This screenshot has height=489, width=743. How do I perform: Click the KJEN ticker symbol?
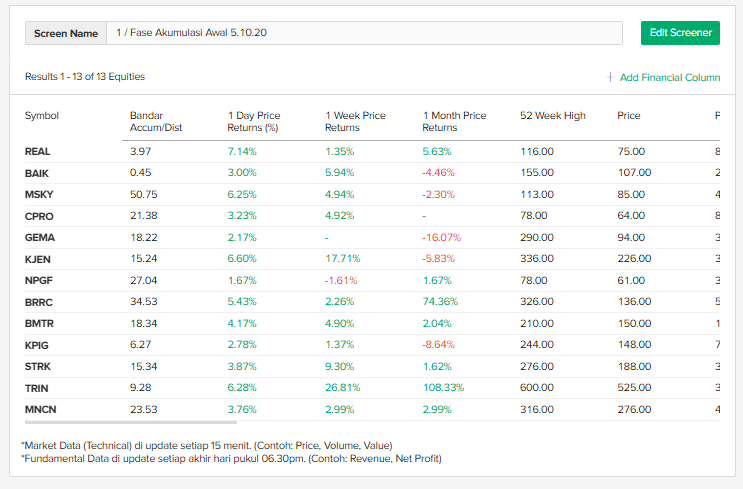[x=38, y=259]
